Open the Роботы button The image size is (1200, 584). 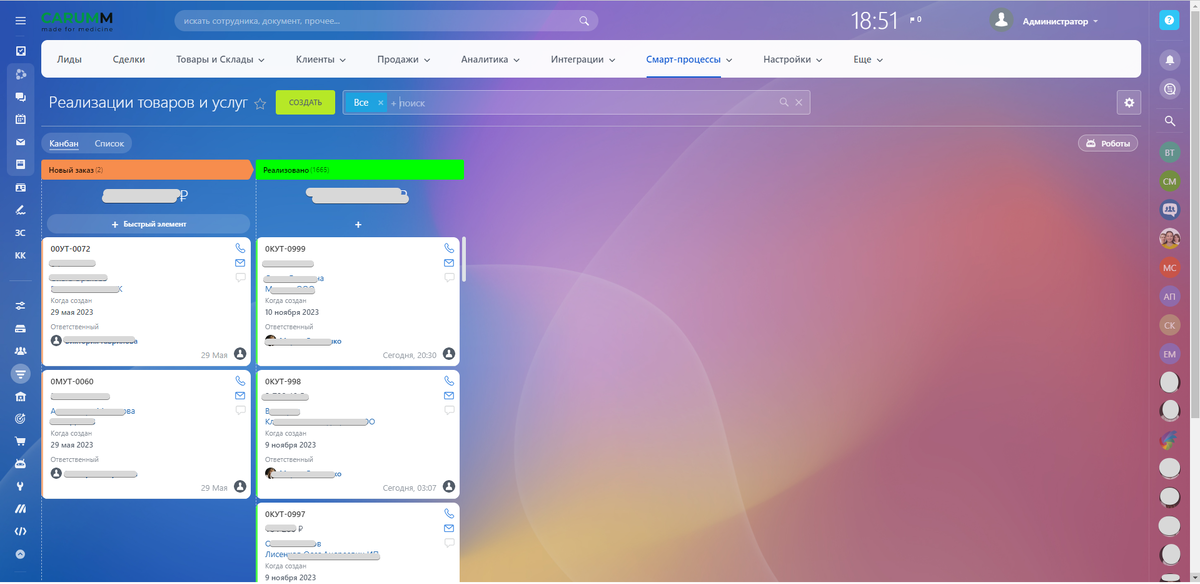pos(1107,143)
